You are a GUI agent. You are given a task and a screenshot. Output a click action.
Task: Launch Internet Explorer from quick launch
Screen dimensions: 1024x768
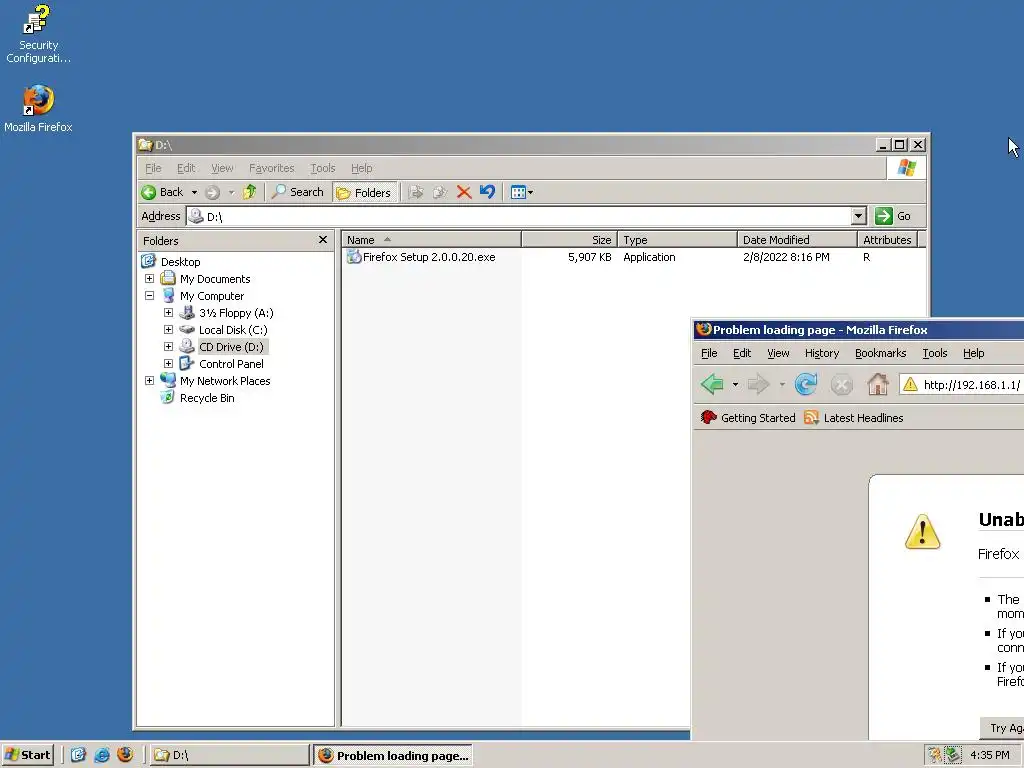click(x=102, y=755)
